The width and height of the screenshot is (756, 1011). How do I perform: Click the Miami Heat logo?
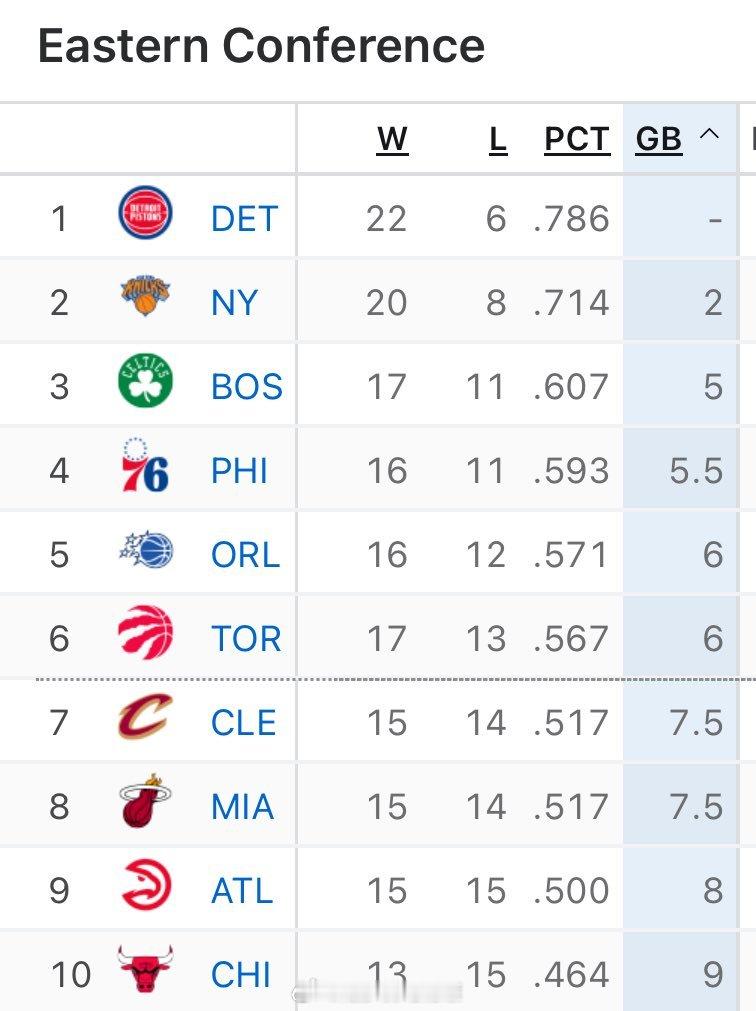[146, 802]
